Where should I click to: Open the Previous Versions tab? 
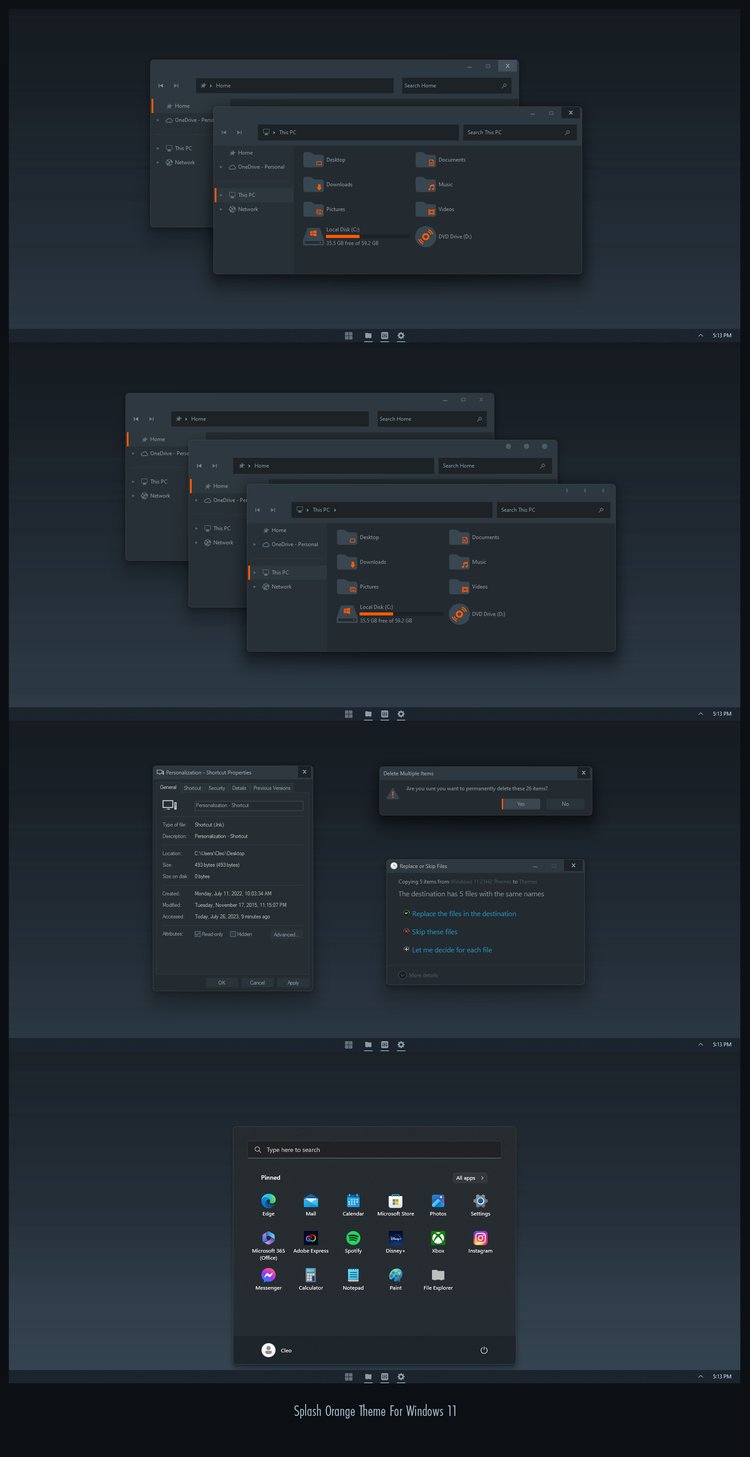click(x=272, y=788)
